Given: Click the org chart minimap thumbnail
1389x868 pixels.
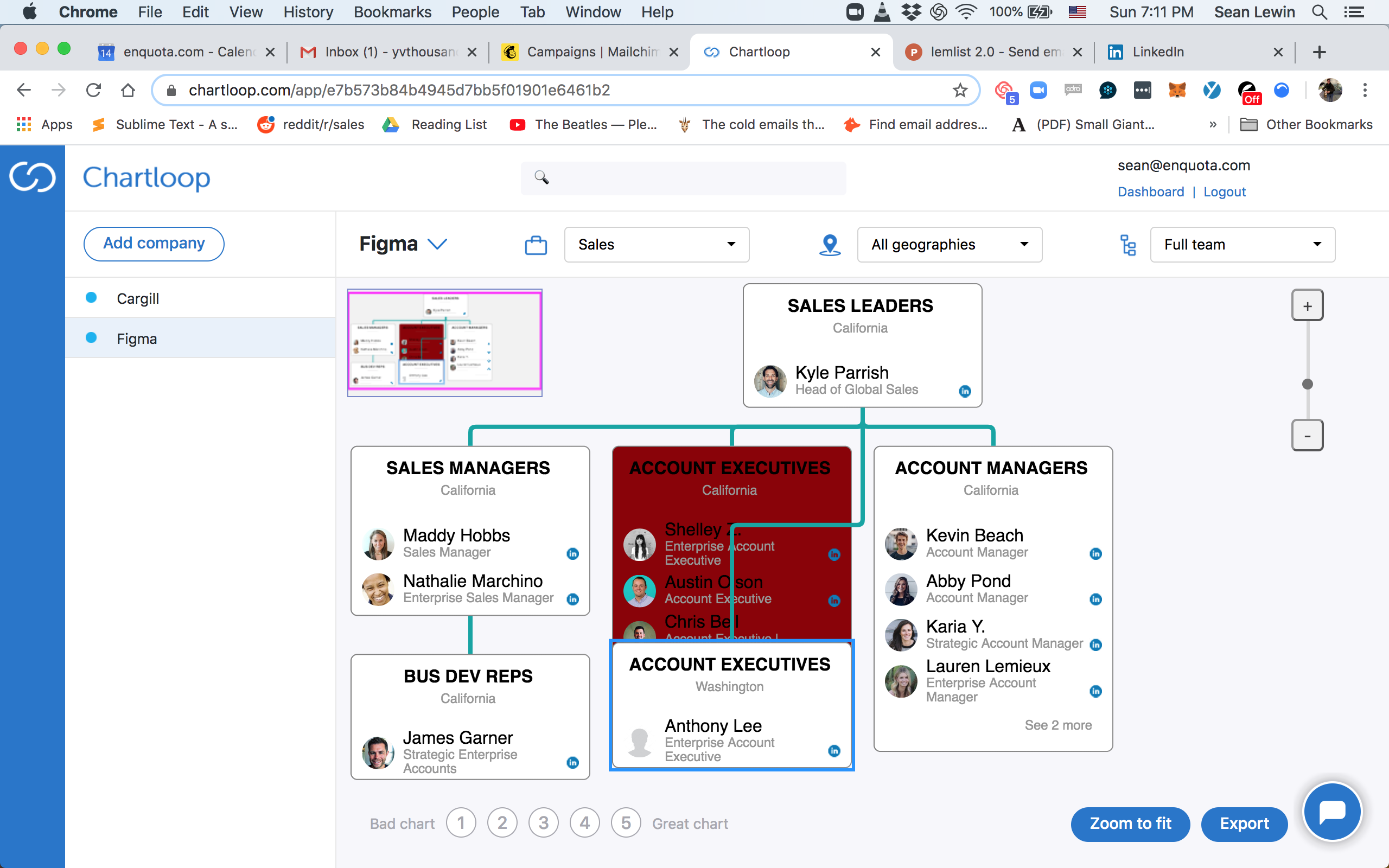Looking at the screenshot, I should click(x=445, y=343).
